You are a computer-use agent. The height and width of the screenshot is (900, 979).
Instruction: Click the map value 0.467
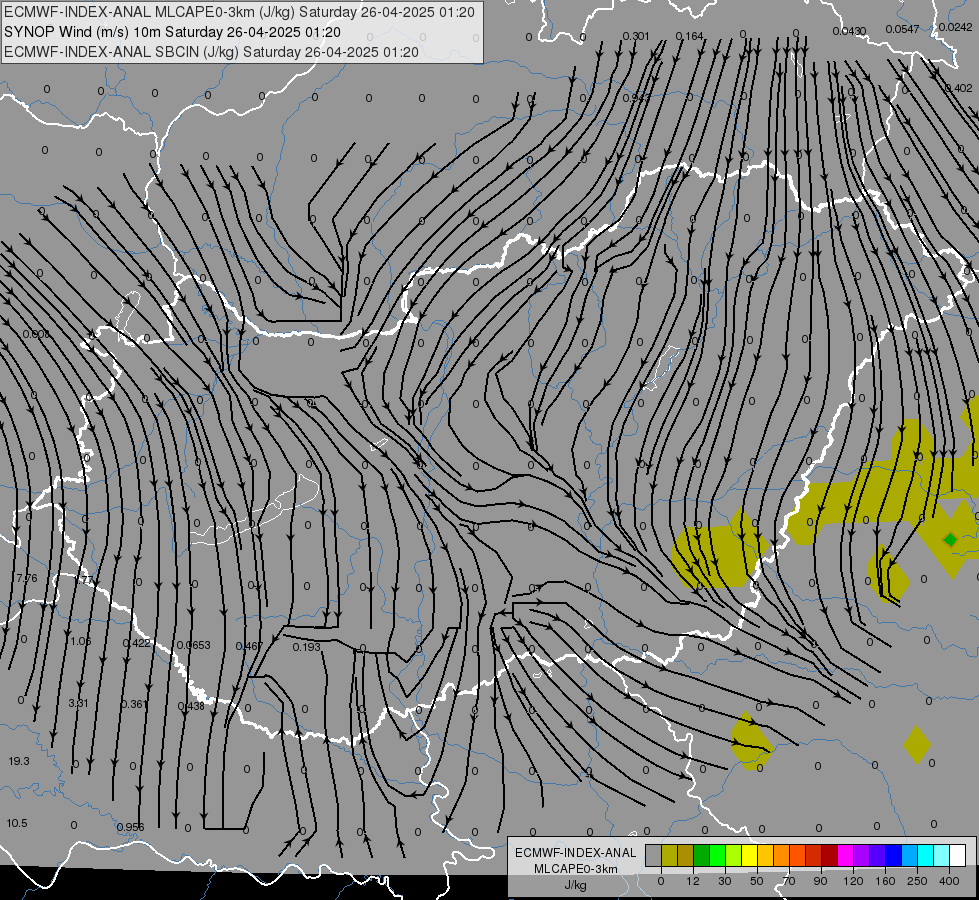point(250,646)
